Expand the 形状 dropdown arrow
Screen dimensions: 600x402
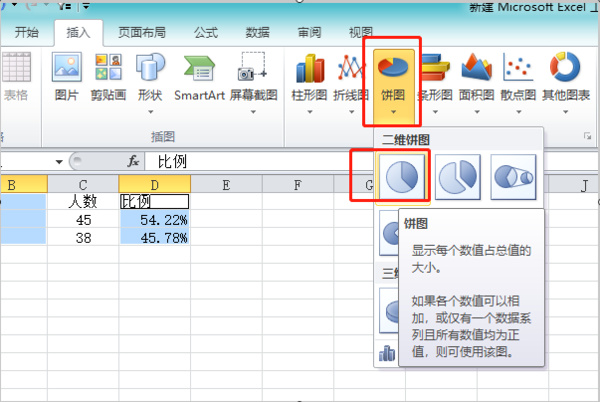150,112
